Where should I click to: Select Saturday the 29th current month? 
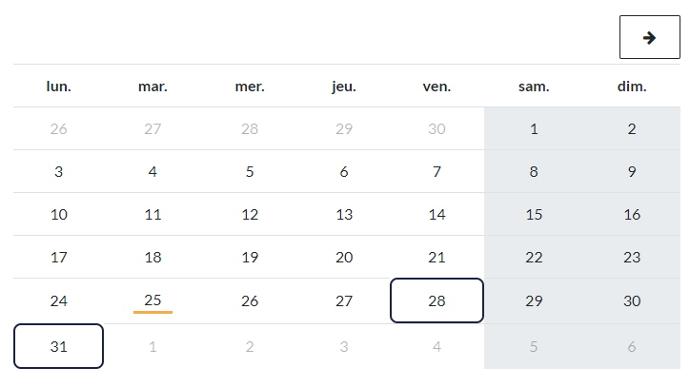(534, 300)
